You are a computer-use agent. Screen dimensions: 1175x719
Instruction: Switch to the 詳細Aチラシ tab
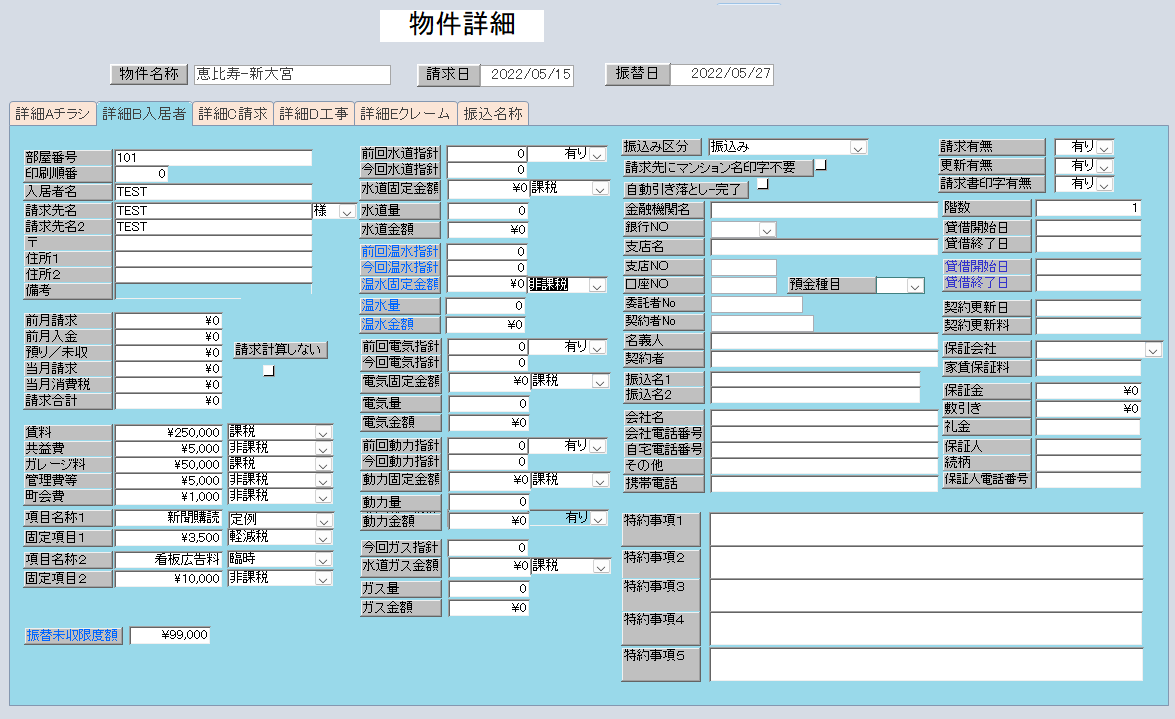point(52,114)
